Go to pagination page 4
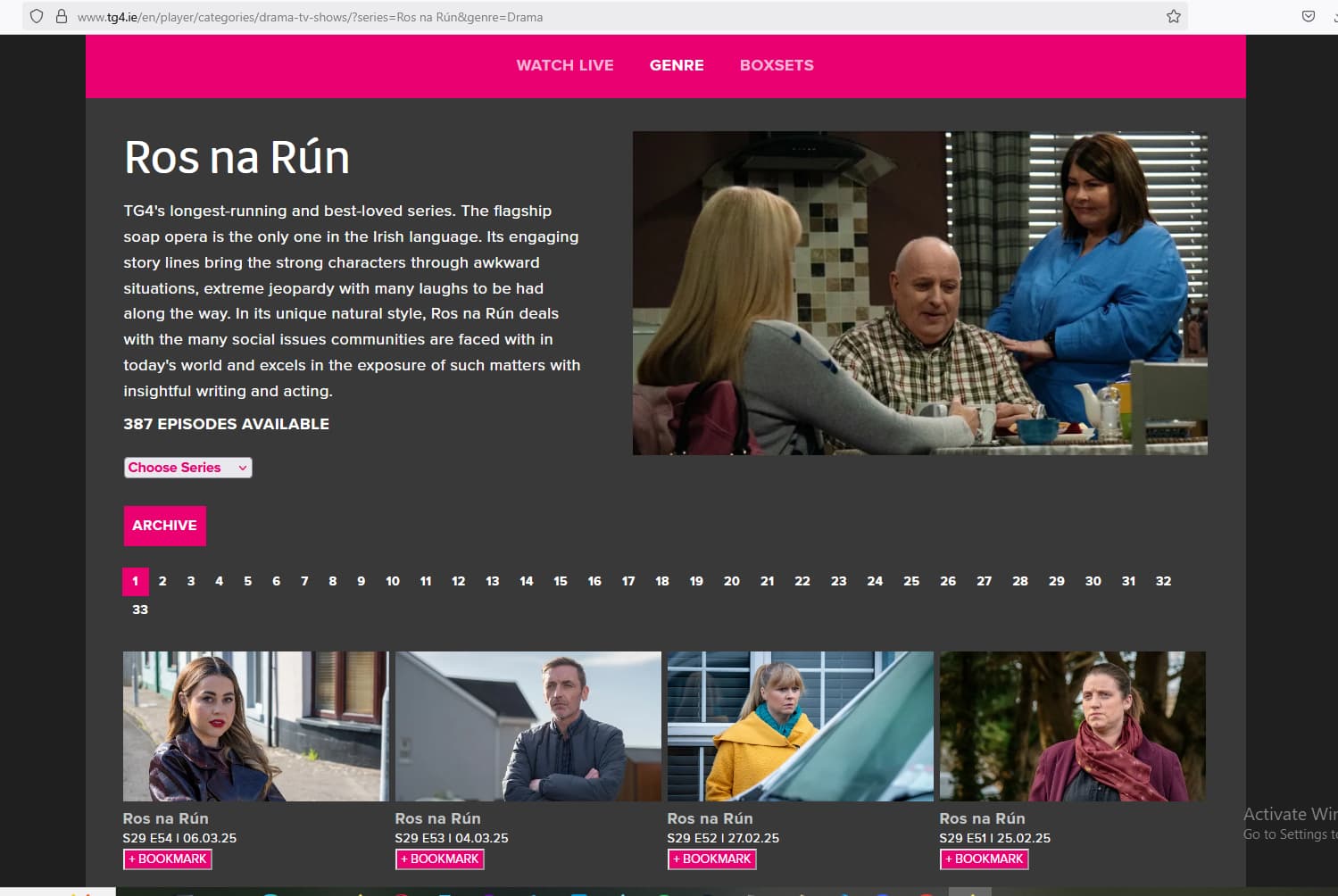This screenshot has width=1338, height=896. [219, 581]
